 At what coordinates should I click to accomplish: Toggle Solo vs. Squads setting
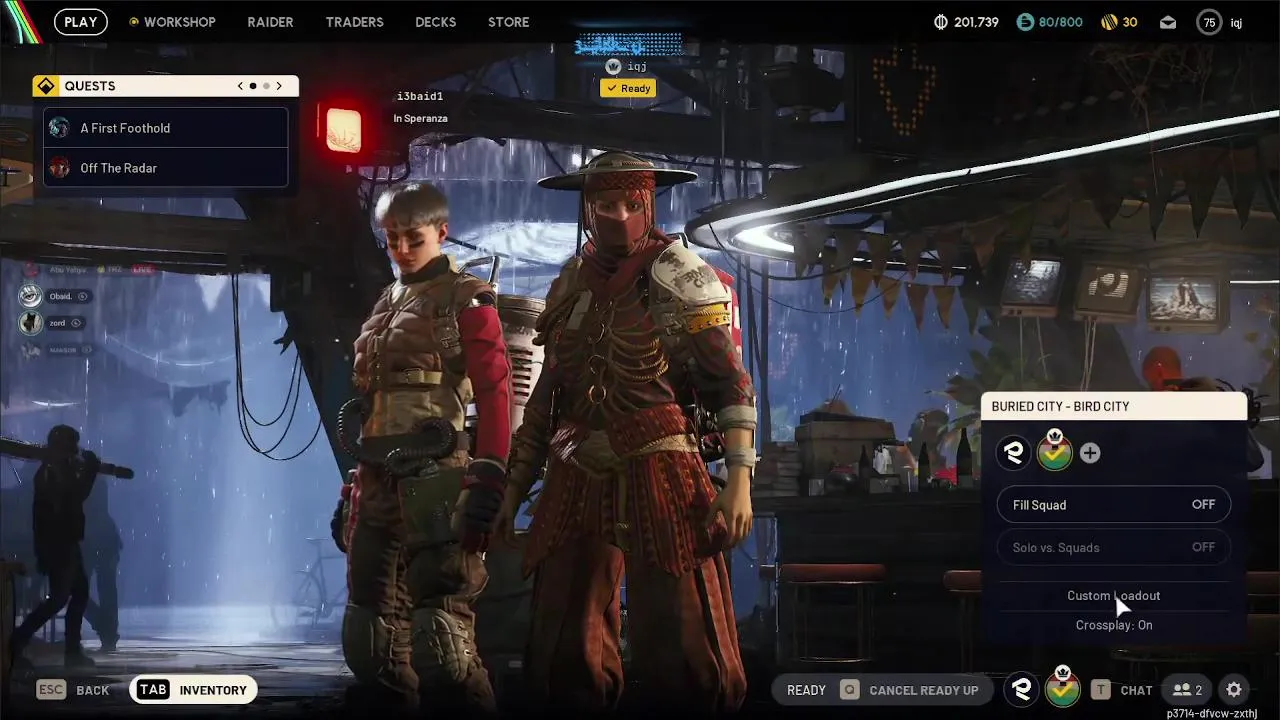(1114, 547)
